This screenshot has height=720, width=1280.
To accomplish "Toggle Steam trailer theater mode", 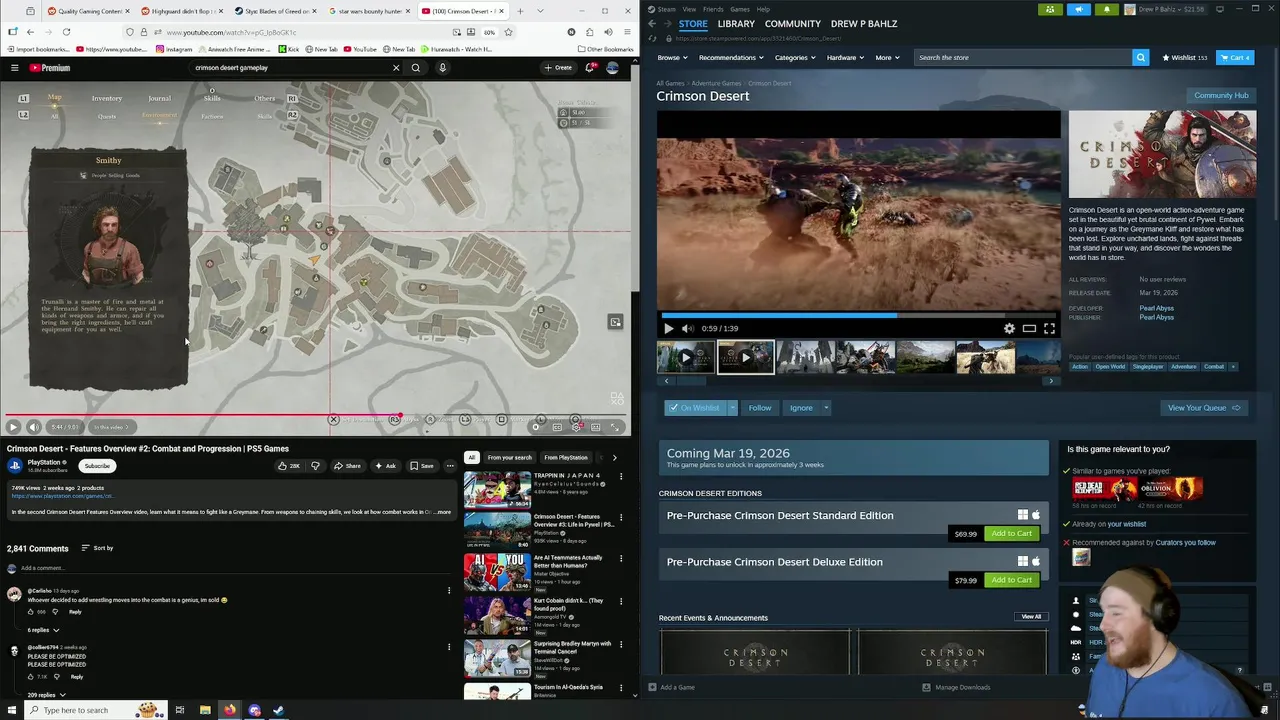I will click(1029, 328).
